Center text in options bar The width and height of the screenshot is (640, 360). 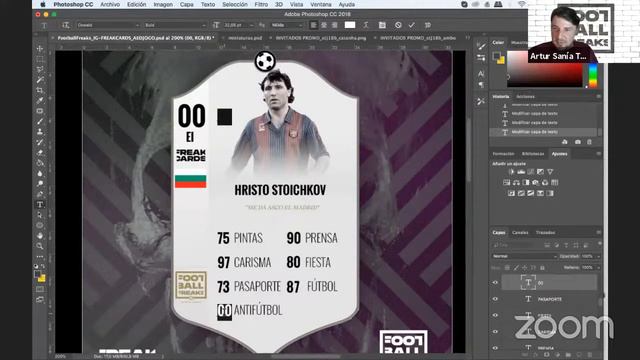[x=324, y=25]
